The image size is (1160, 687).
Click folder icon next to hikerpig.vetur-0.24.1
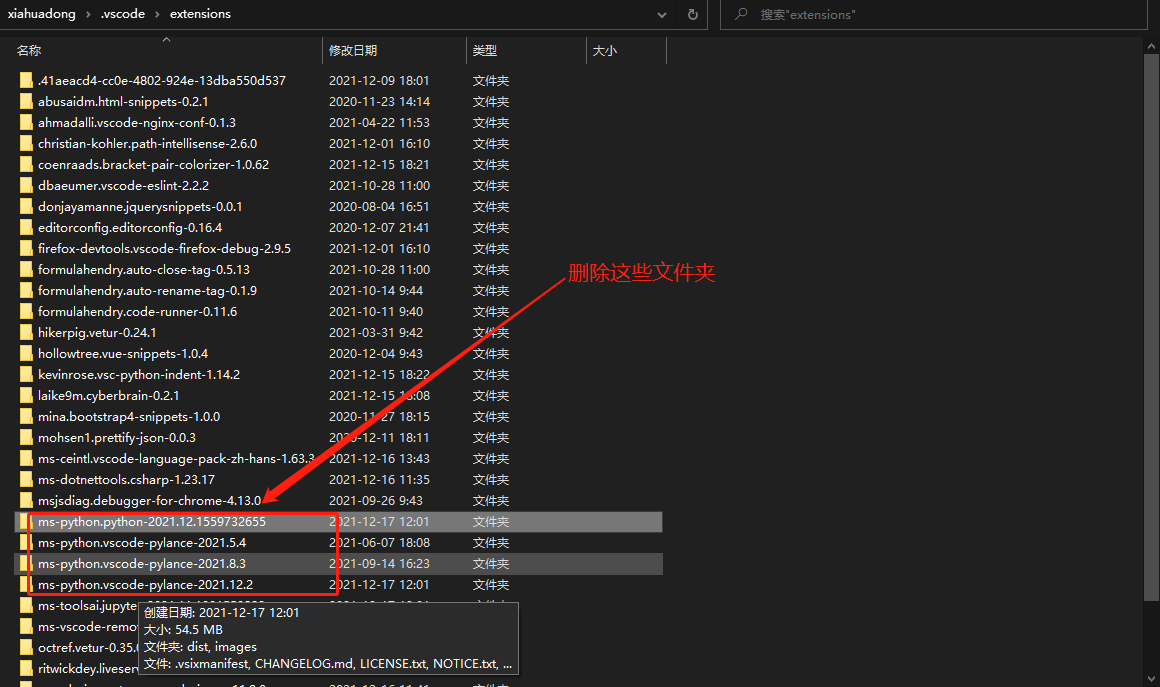25,332
